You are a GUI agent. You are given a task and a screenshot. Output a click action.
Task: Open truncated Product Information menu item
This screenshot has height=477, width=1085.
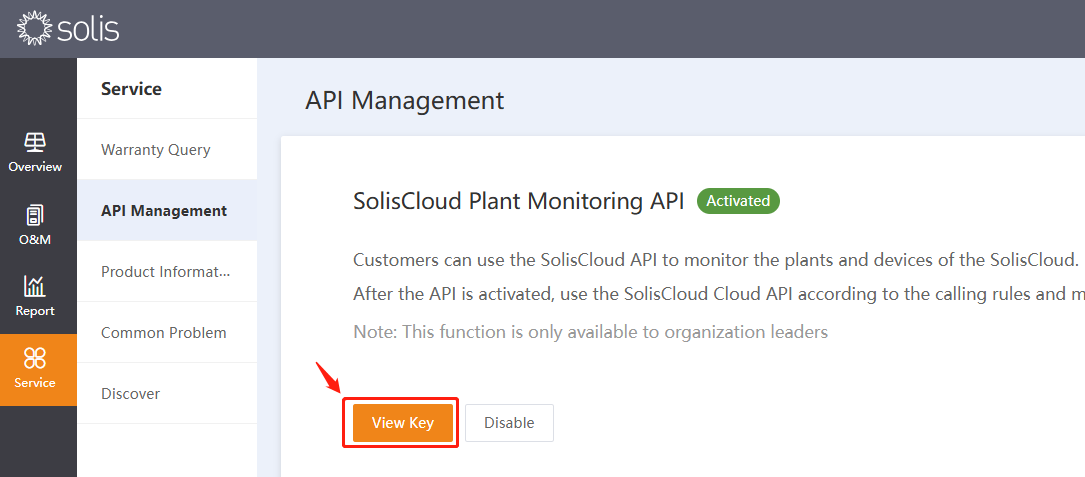click(x=167, y=271)
